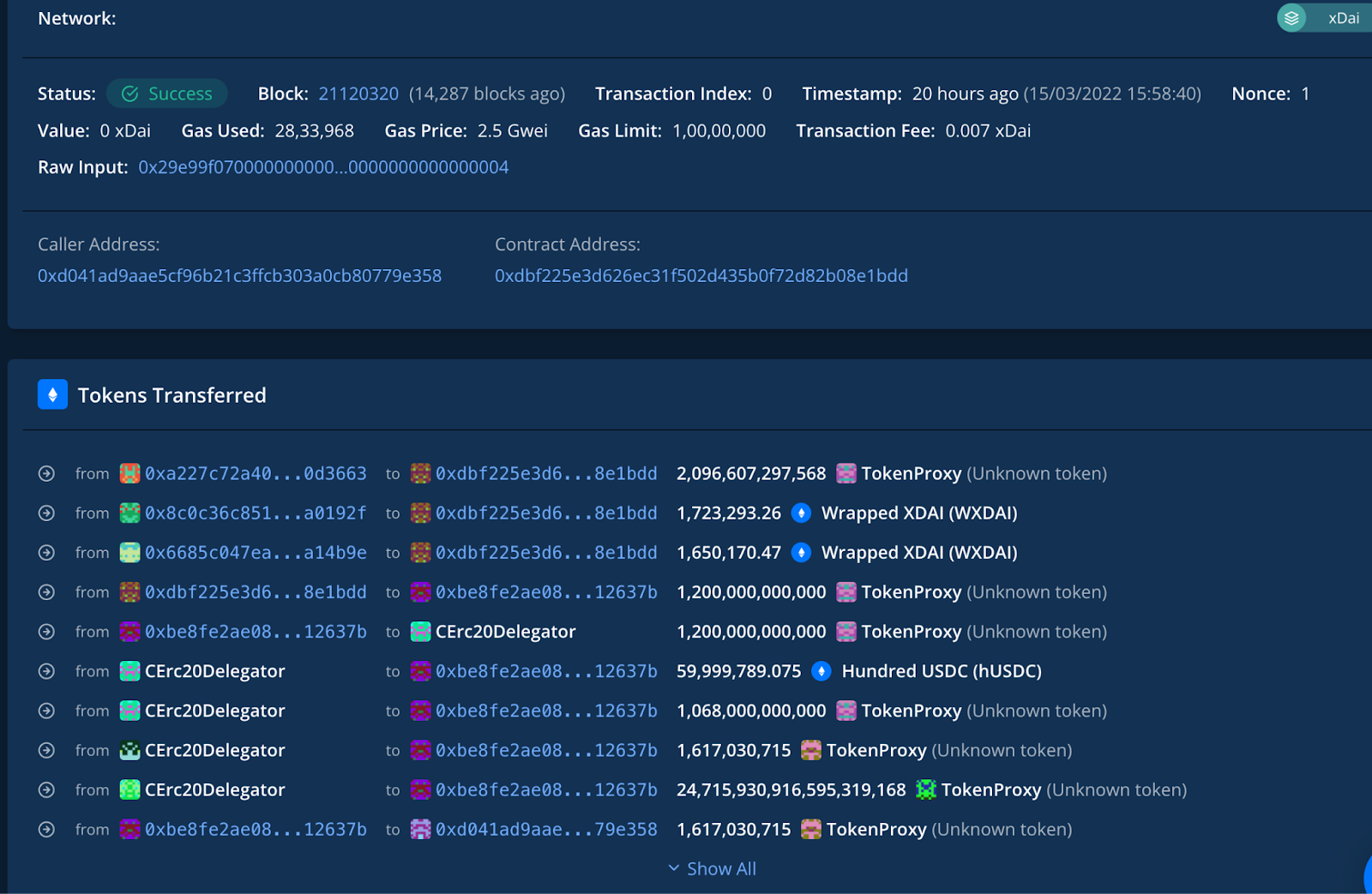Open TokenProxy link in 2,096,607,297,568 row
This screenshot has height=894, width=1372.
(912, 473)
